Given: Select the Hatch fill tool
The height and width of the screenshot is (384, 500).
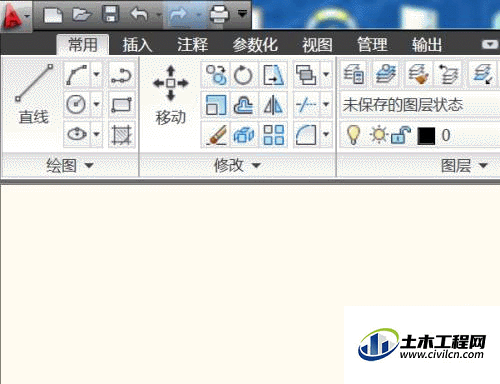Looking at the screenshot, I should (x=121, y=134).
